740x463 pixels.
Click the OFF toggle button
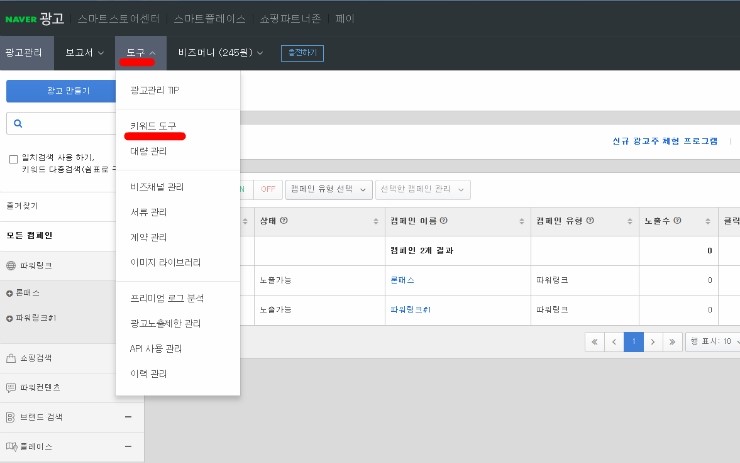268,189
